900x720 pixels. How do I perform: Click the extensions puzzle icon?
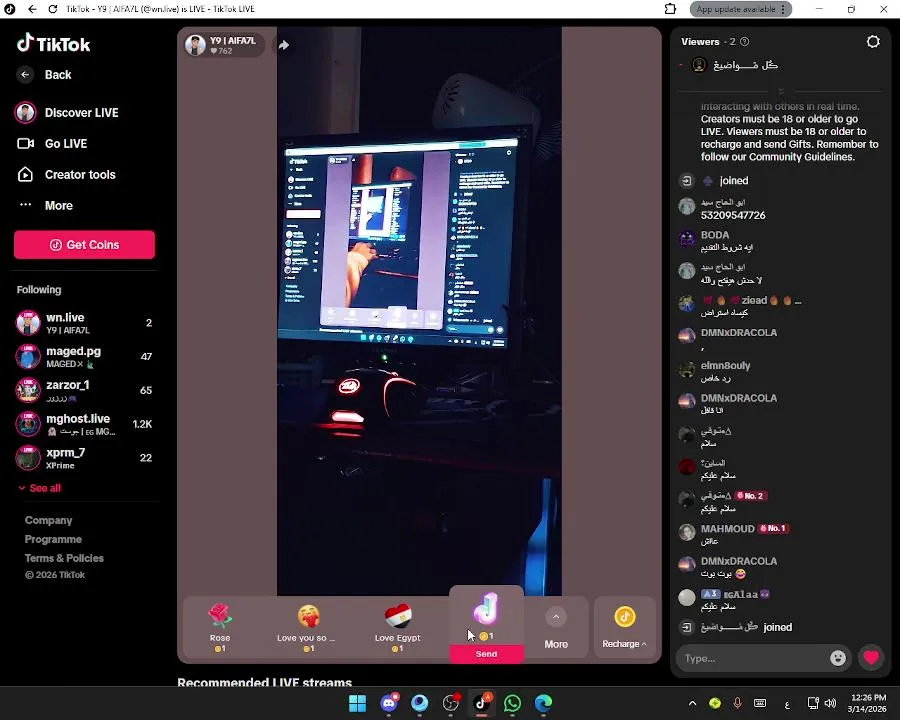coord(670,9)
